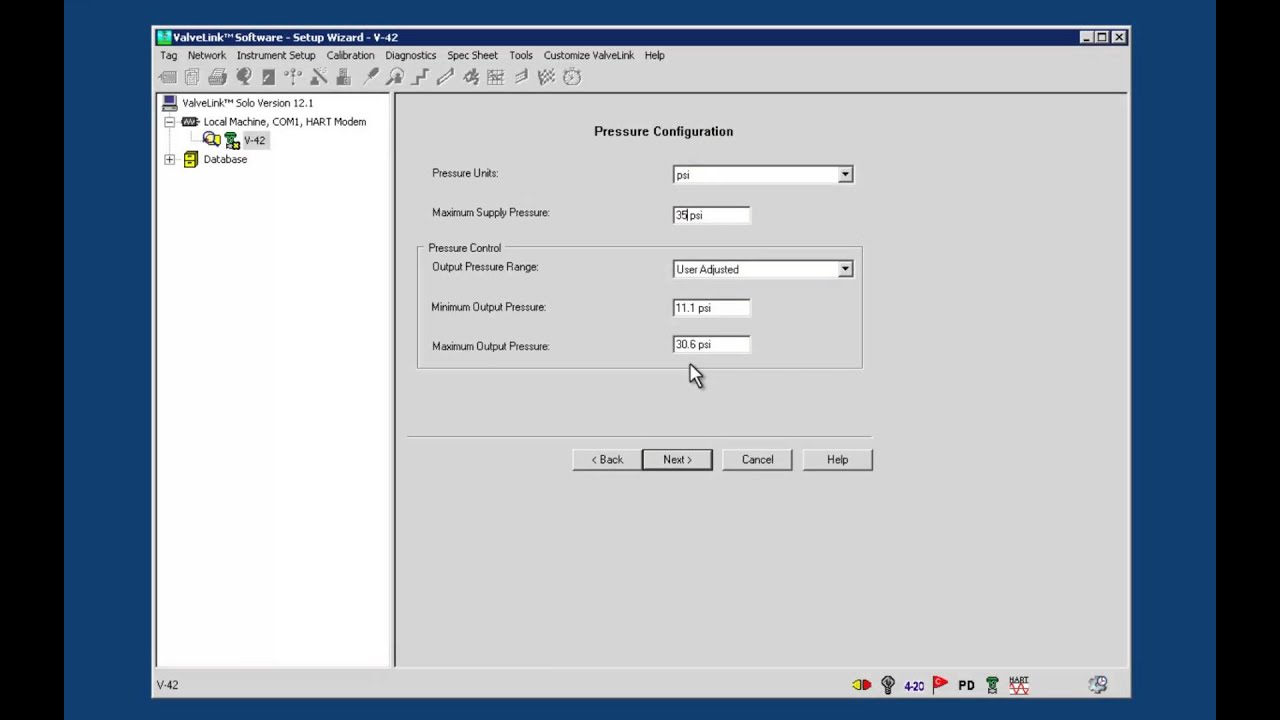The width and height of the screenshot is (1280, 720).
Task: Click the light bulb status bar icon
Action: point(888,685)
